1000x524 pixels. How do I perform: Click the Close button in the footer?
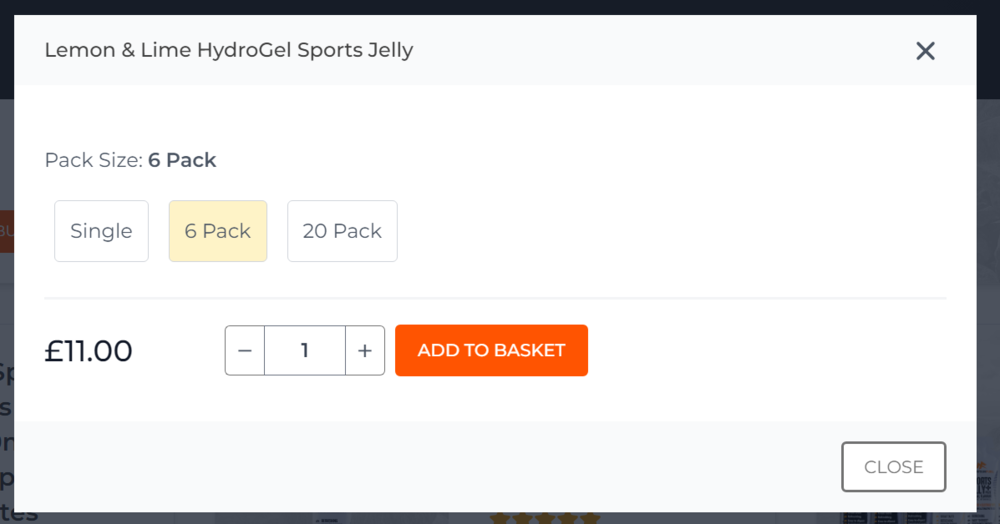coord(893,467)
